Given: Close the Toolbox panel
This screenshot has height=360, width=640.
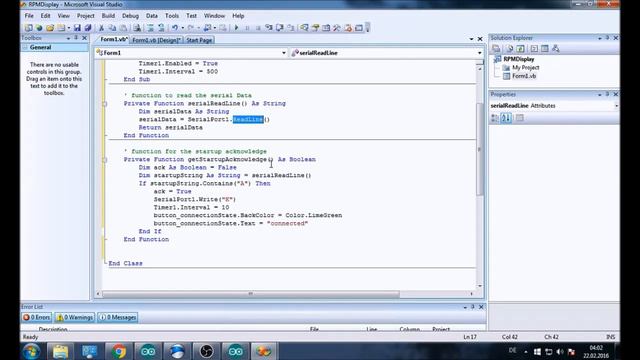Looking at the screenshot, I should tap(84, 38).
